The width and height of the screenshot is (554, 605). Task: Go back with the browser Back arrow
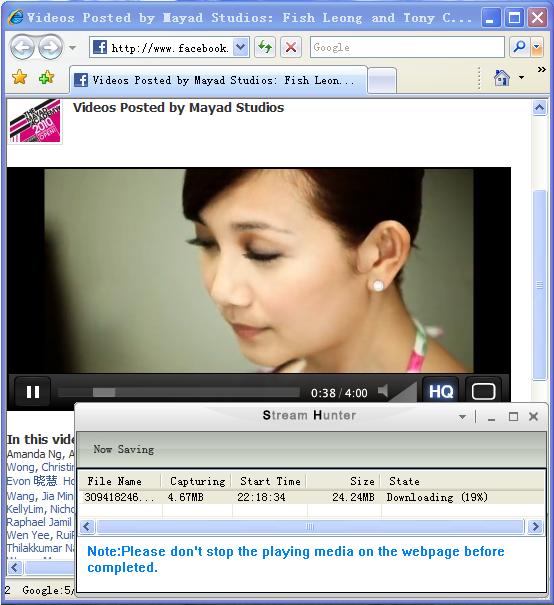pos(22,47)
